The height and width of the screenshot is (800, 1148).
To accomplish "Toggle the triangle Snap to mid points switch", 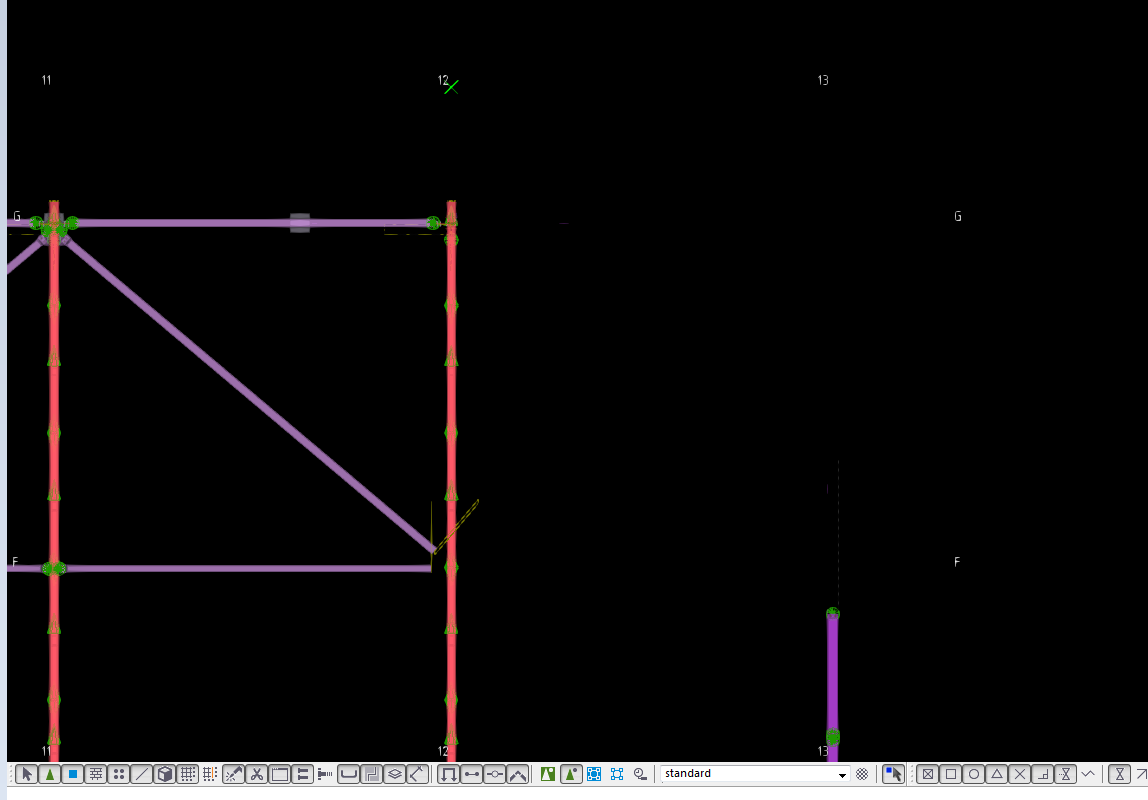I will click(x=996, y=774).
